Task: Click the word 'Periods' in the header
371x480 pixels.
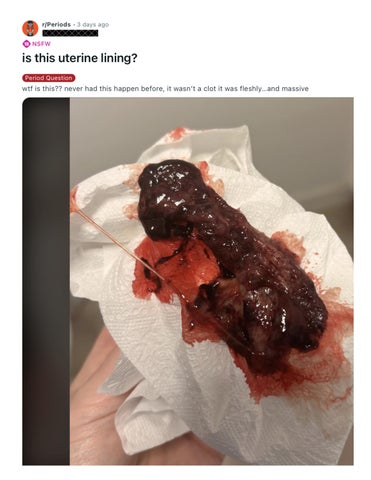Action: click(59, 25)
